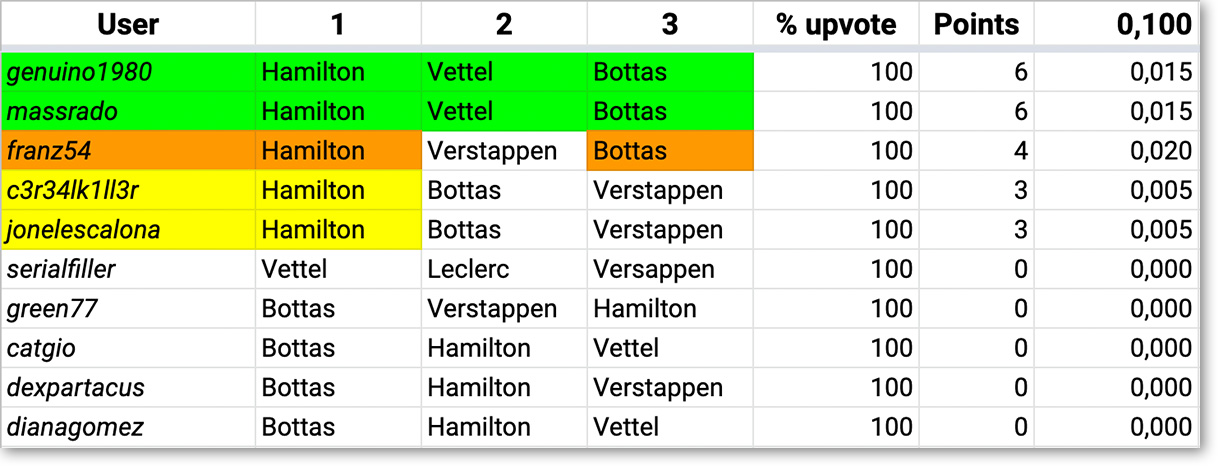The width and height of the screenshot is (1220, 470).
Task: Click the serialfiller username cell
Action: click(128, 269)
